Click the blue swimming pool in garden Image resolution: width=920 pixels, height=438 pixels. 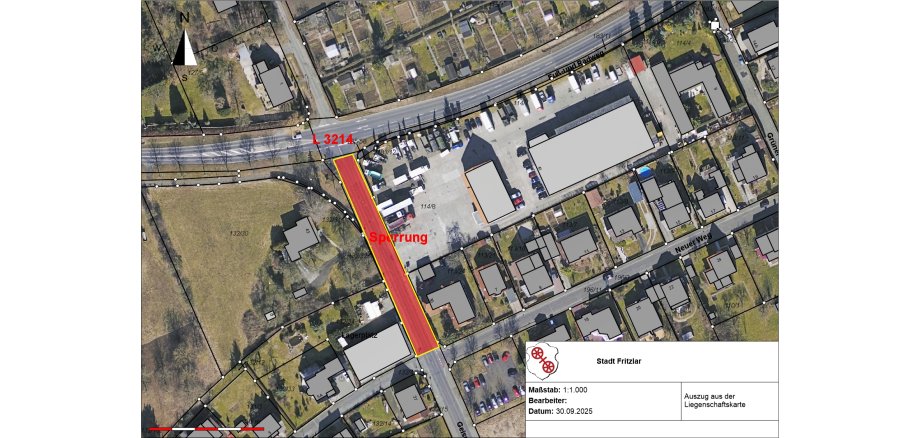(645, 172)
